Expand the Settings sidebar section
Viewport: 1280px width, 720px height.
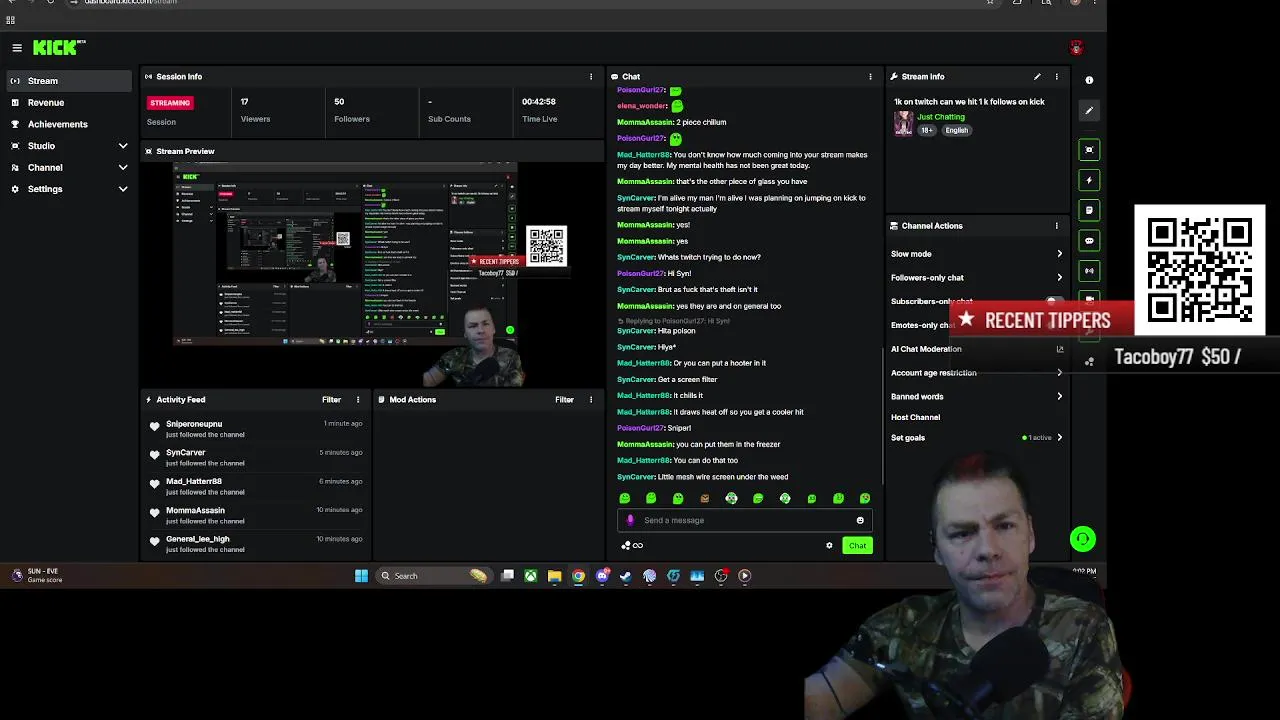click(x=123, y=189)
